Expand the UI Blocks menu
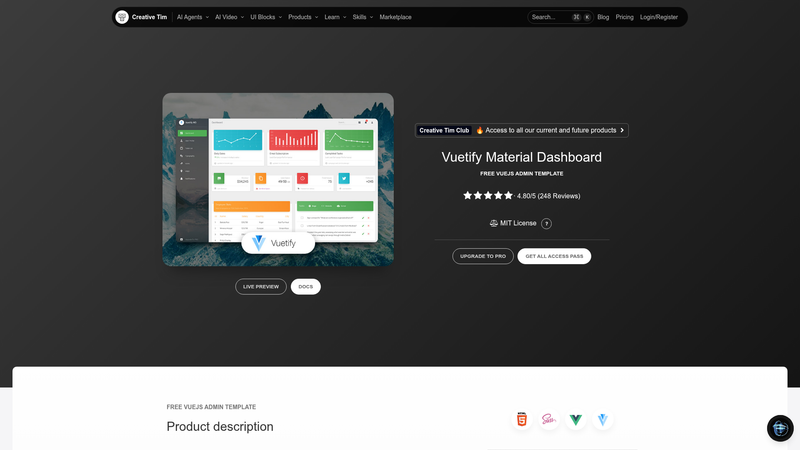 [x=266, y=17]
